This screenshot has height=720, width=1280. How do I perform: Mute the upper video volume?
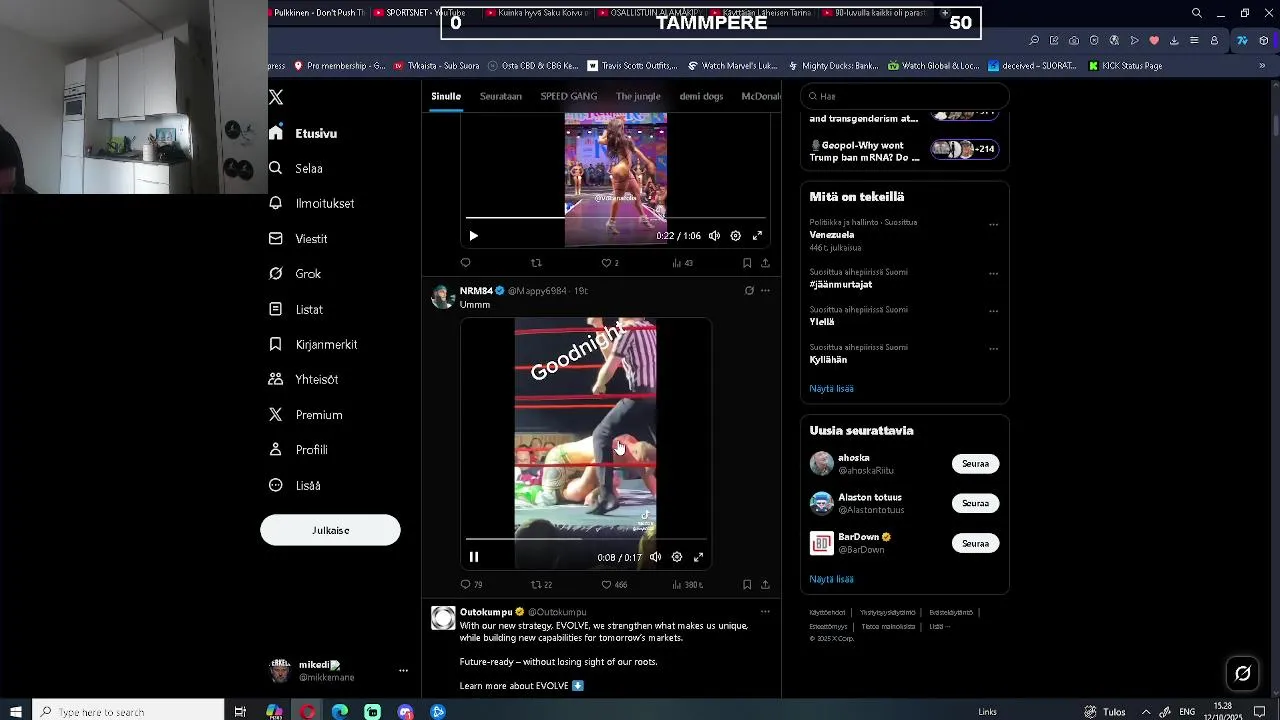(714, 236)
